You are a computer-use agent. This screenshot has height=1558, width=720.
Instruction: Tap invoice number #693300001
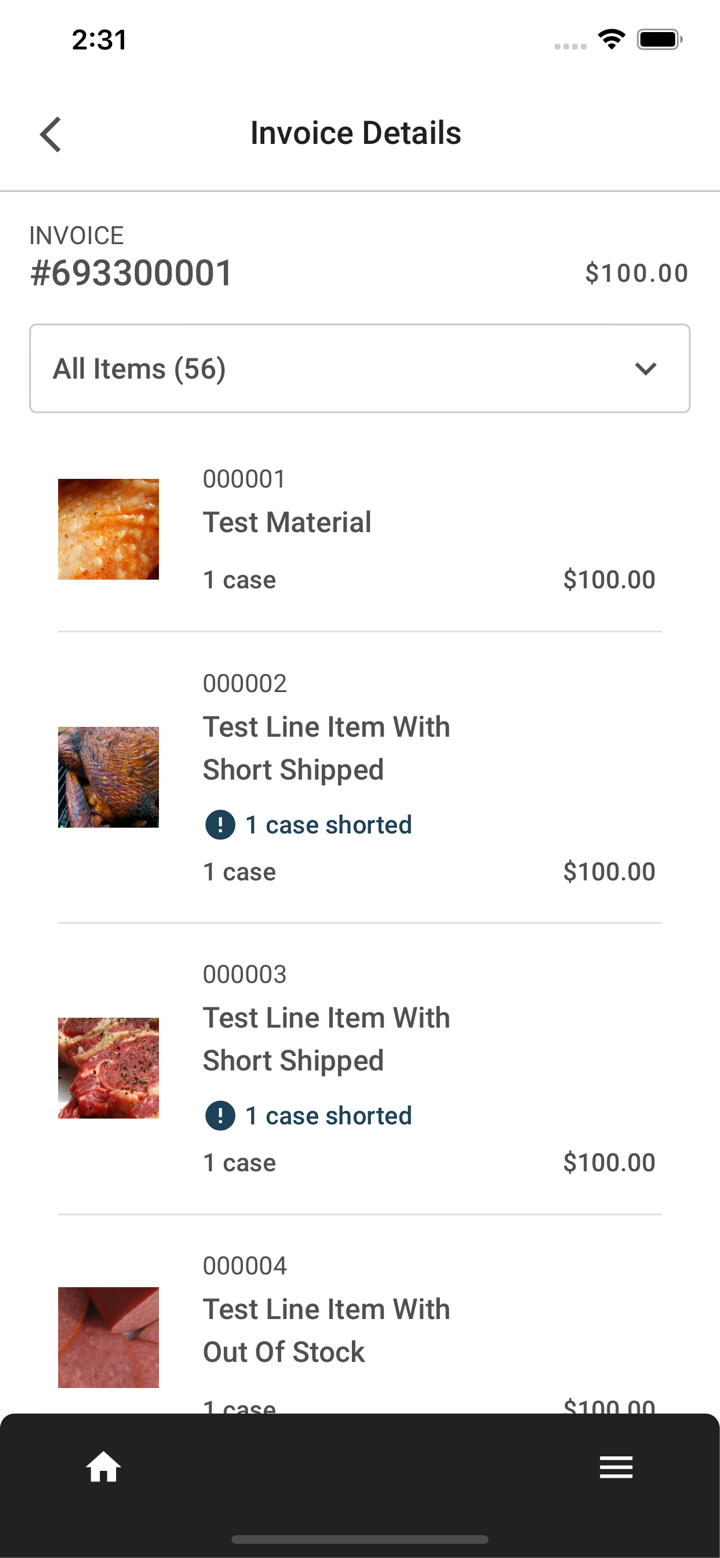point(131,273)
